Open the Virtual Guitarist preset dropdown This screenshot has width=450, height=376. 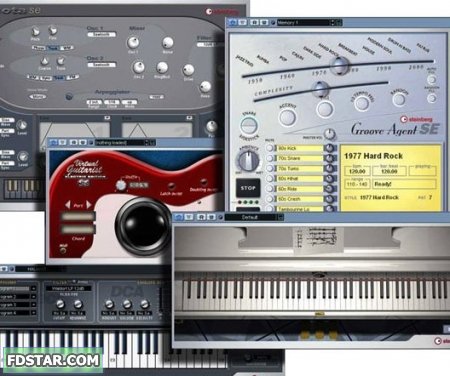tap(121, 143)
